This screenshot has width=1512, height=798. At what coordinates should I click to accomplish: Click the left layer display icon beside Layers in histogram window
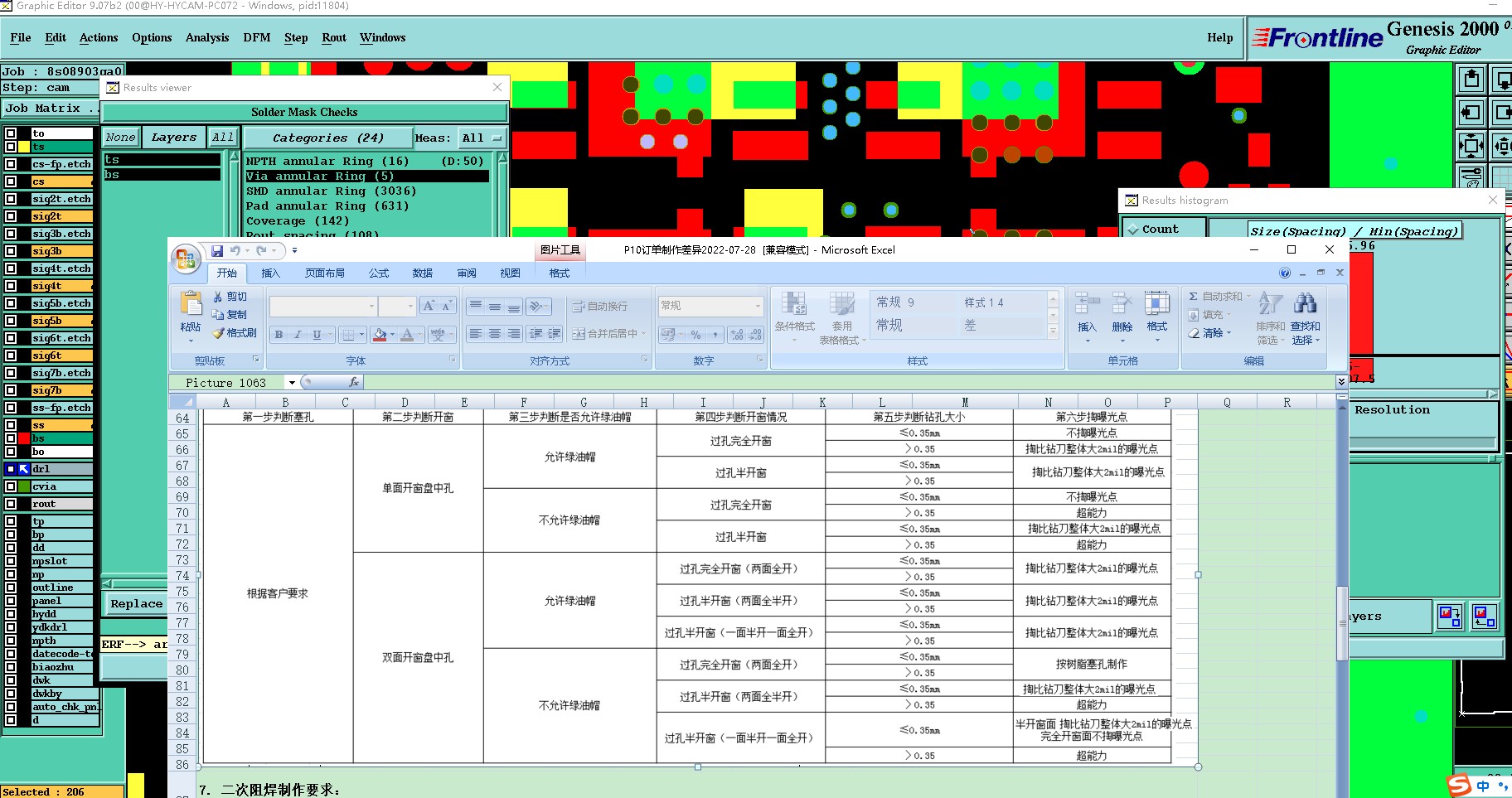1450,616
